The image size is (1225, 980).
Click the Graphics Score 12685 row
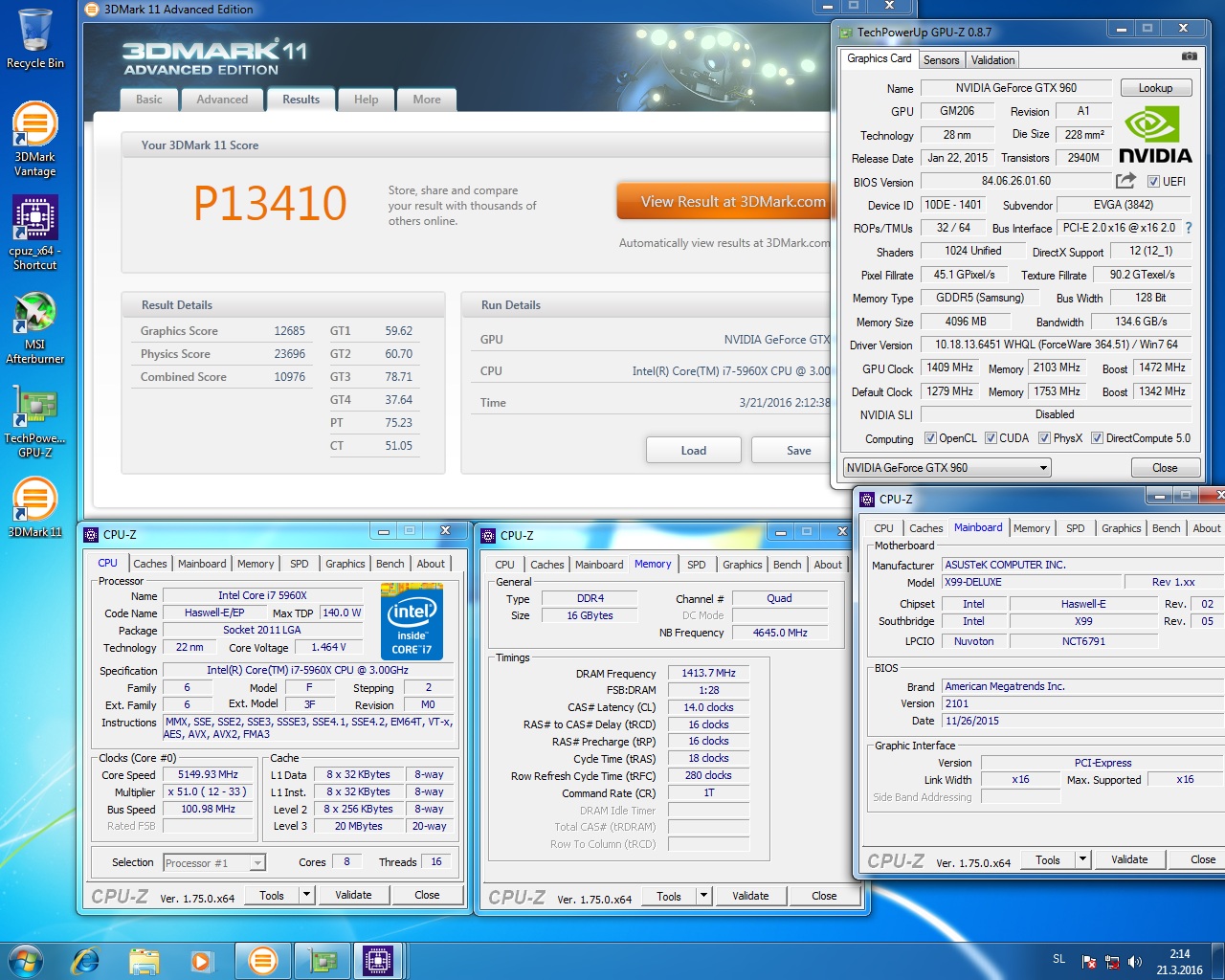[223, 331]
